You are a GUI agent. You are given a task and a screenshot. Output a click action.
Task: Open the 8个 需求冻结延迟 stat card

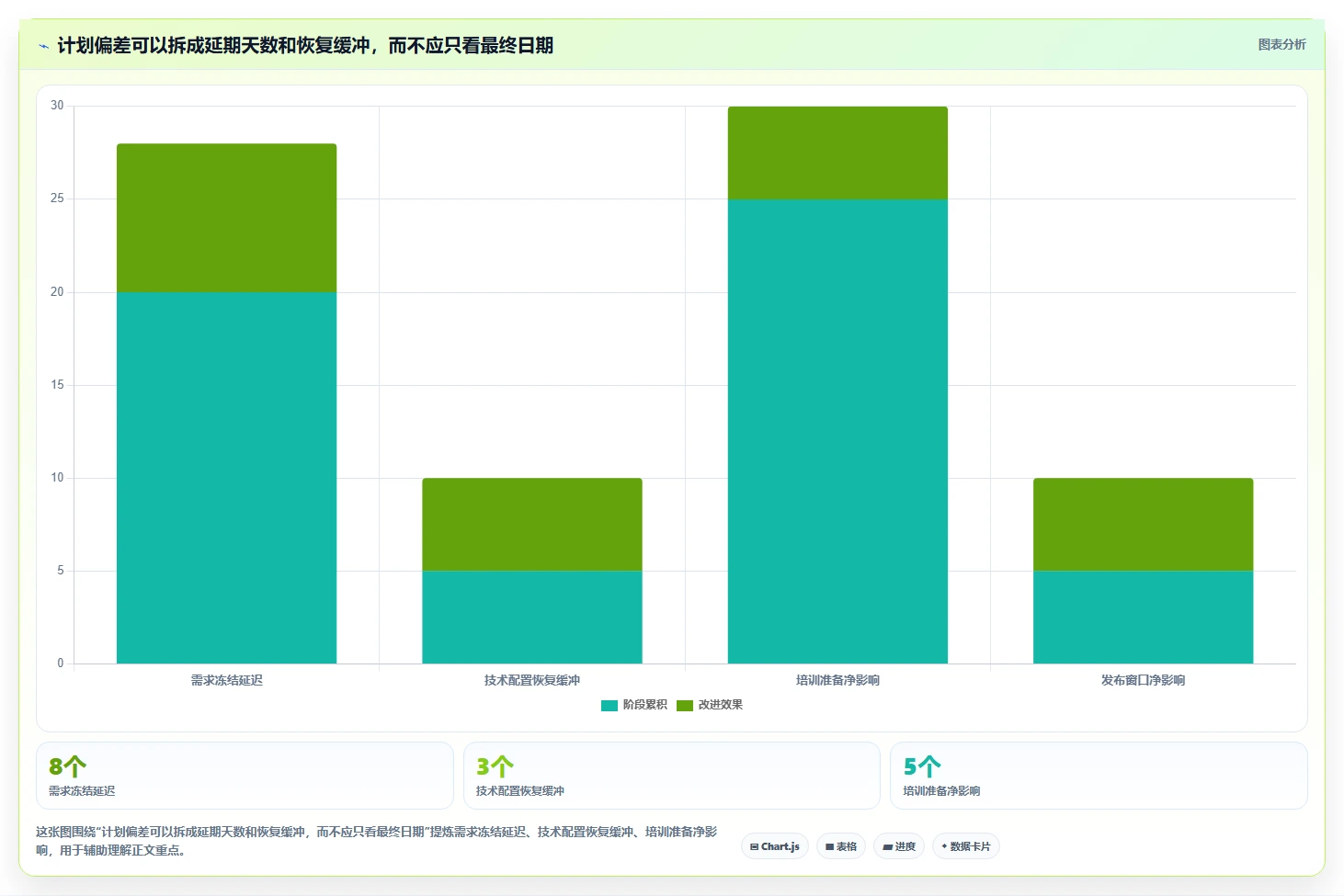click(245, 776)
